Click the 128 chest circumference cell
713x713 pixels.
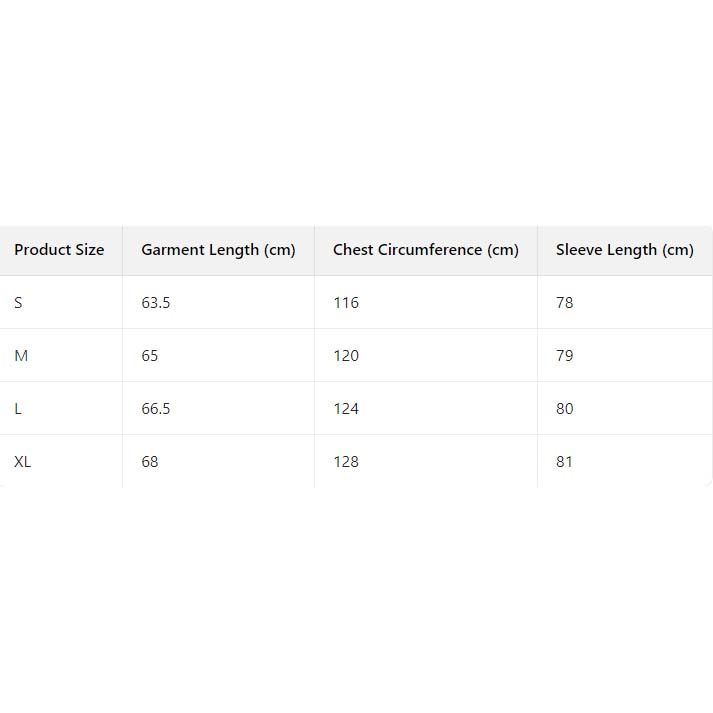click(x=346, y=462)
